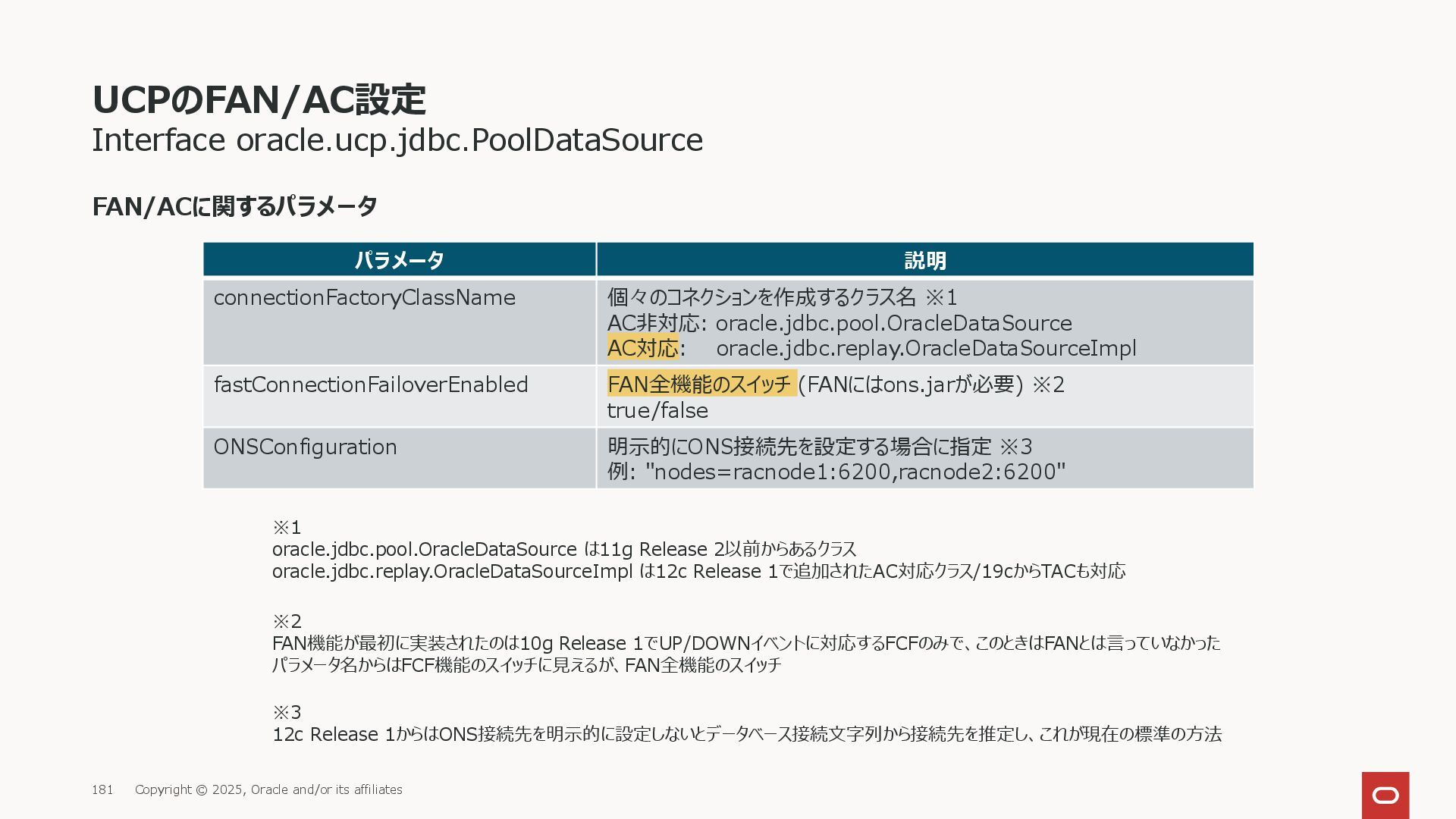
Task: Select the 'connectionFactoryClassName' cell
Action: 400,322
